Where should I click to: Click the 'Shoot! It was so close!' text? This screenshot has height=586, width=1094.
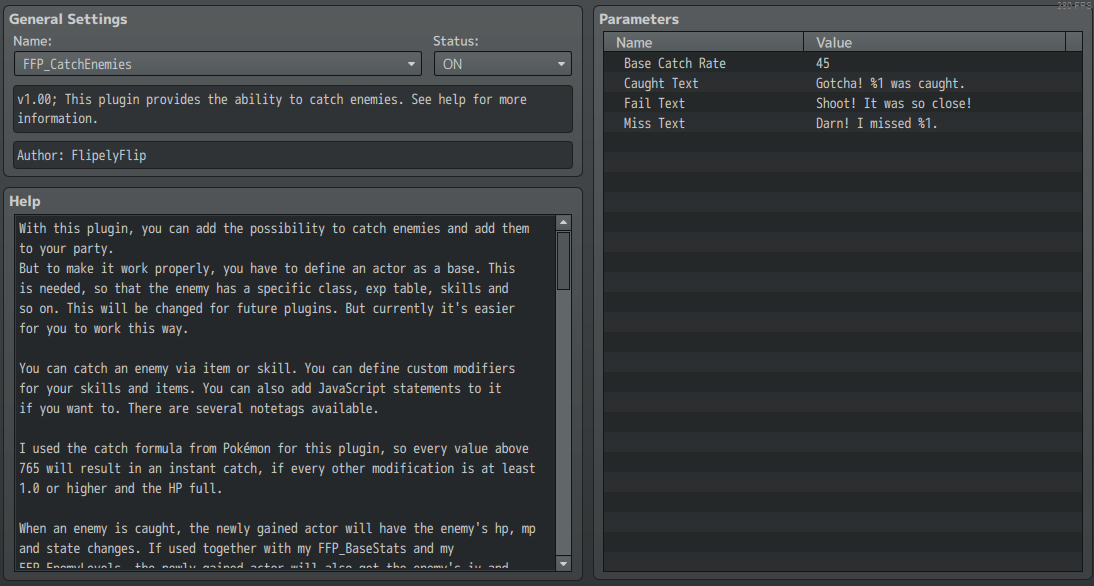point(895,103)
